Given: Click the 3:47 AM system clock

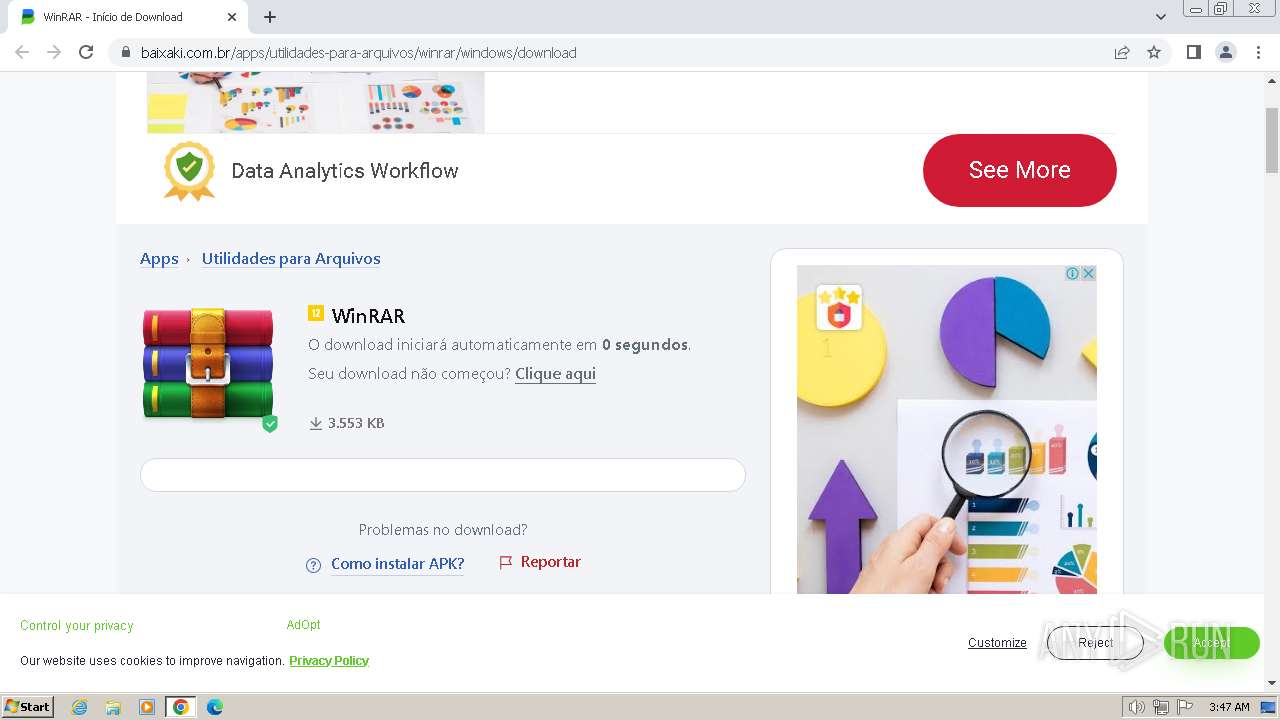Looking at the screenshot, I should pyautogui.click(x=1229, y=707).
